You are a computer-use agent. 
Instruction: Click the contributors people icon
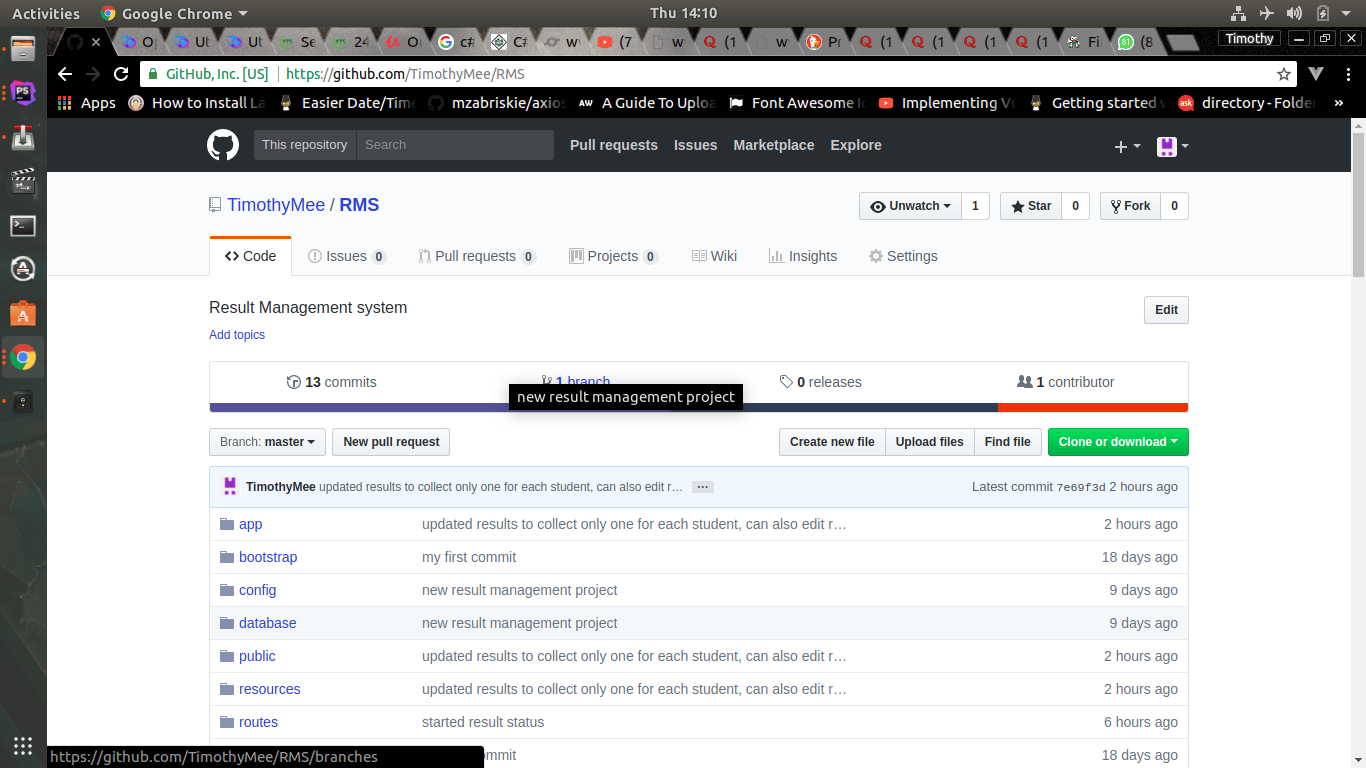click(1025, 381)
